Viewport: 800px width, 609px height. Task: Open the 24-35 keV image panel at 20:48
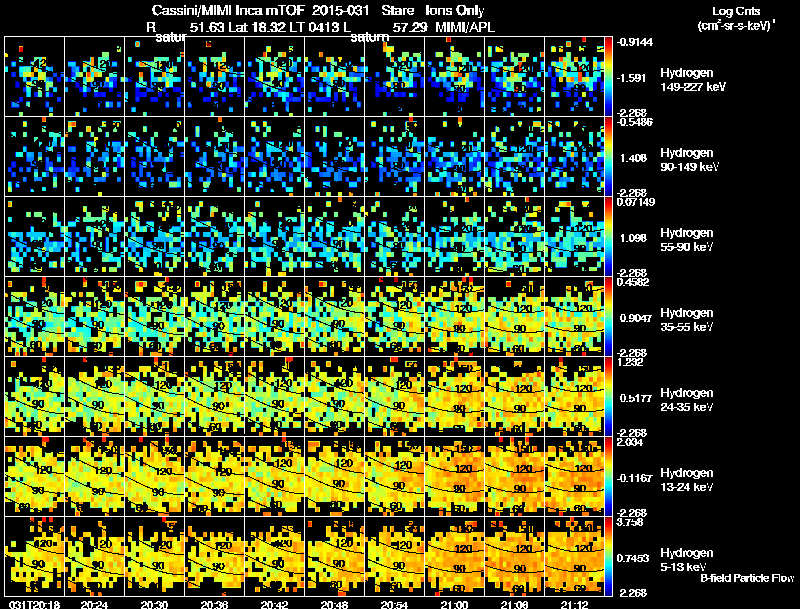335,397
